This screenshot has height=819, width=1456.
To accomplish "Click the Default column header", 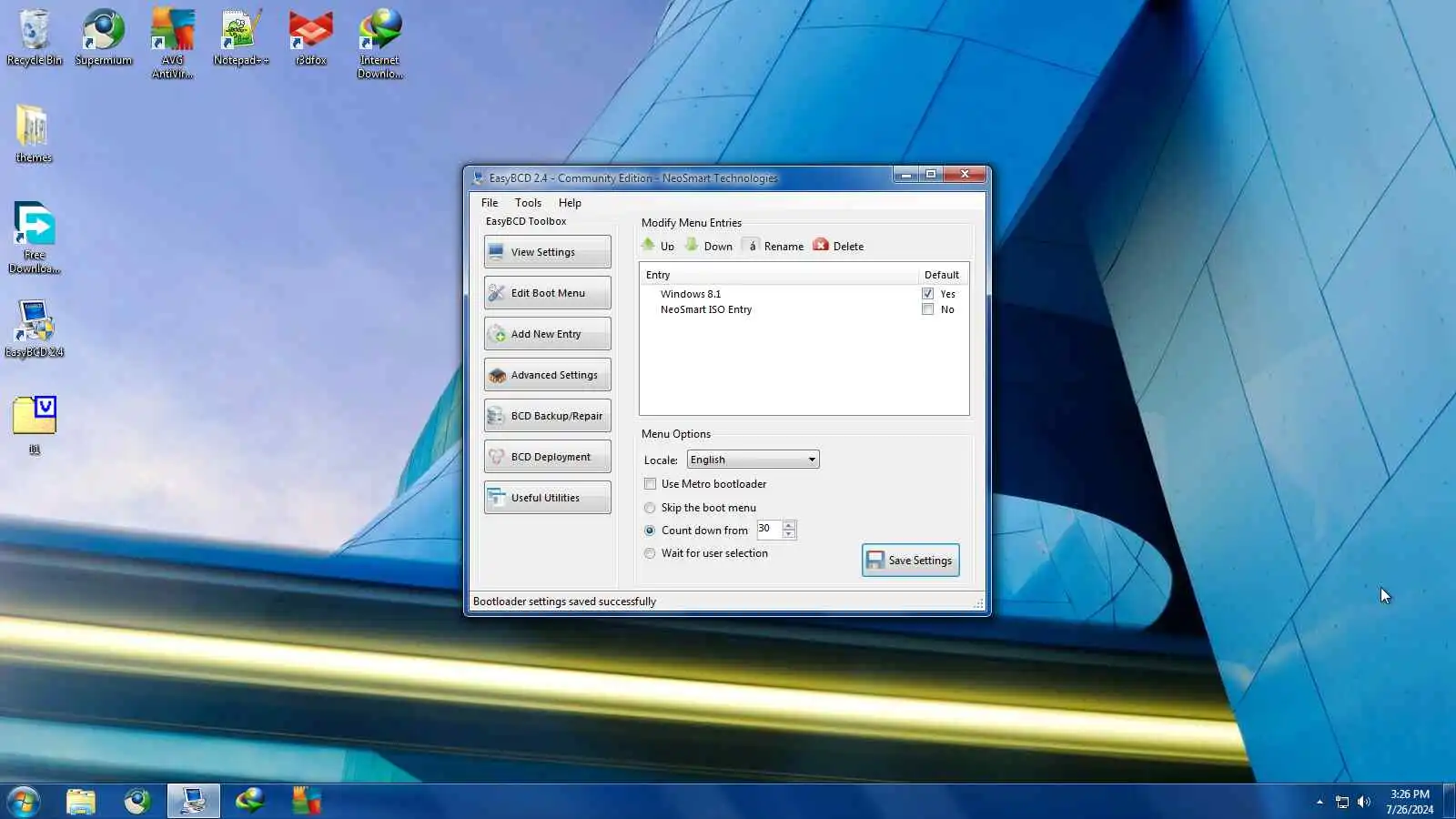I will click(942, 275).
